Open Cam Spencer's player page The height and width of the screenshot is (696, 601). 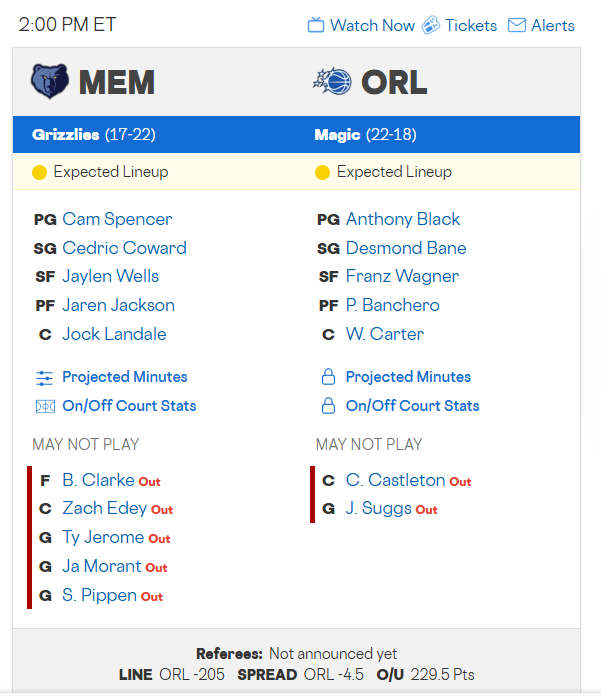coord(117,219)
